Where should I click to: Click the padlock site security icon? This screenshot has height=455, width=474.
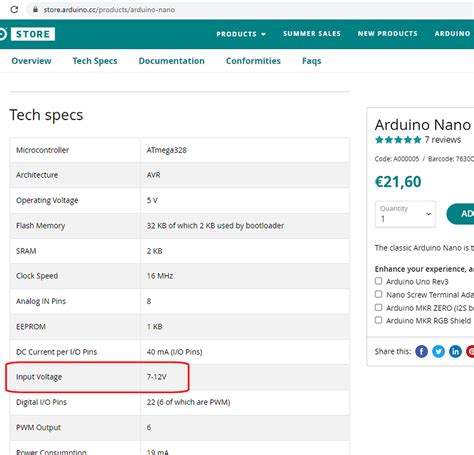pyautogui.click(x=35, y=9)
